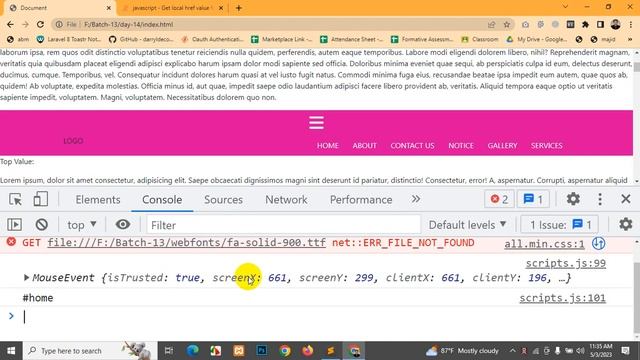Viewport: 640px width, 360px height.
Task: Show more DevTools tabs chevron
Action: tap(416, 199)
